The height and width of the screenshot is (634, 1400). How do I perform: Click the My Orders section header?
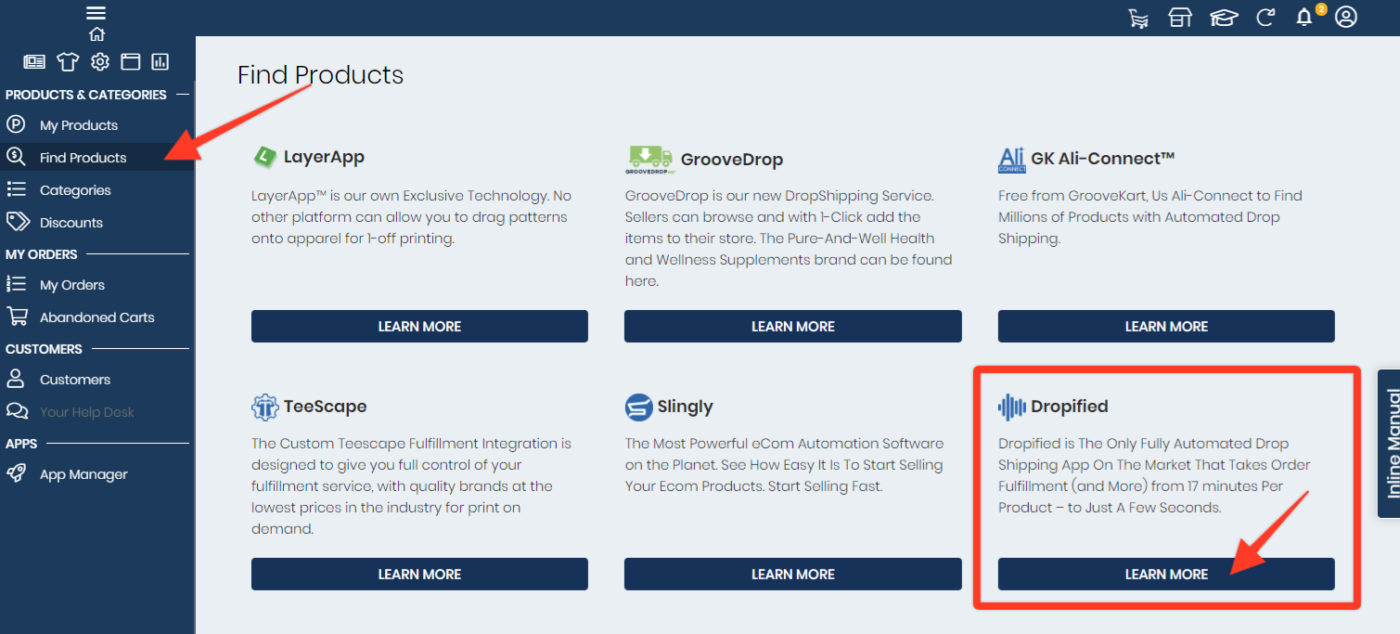41,254
